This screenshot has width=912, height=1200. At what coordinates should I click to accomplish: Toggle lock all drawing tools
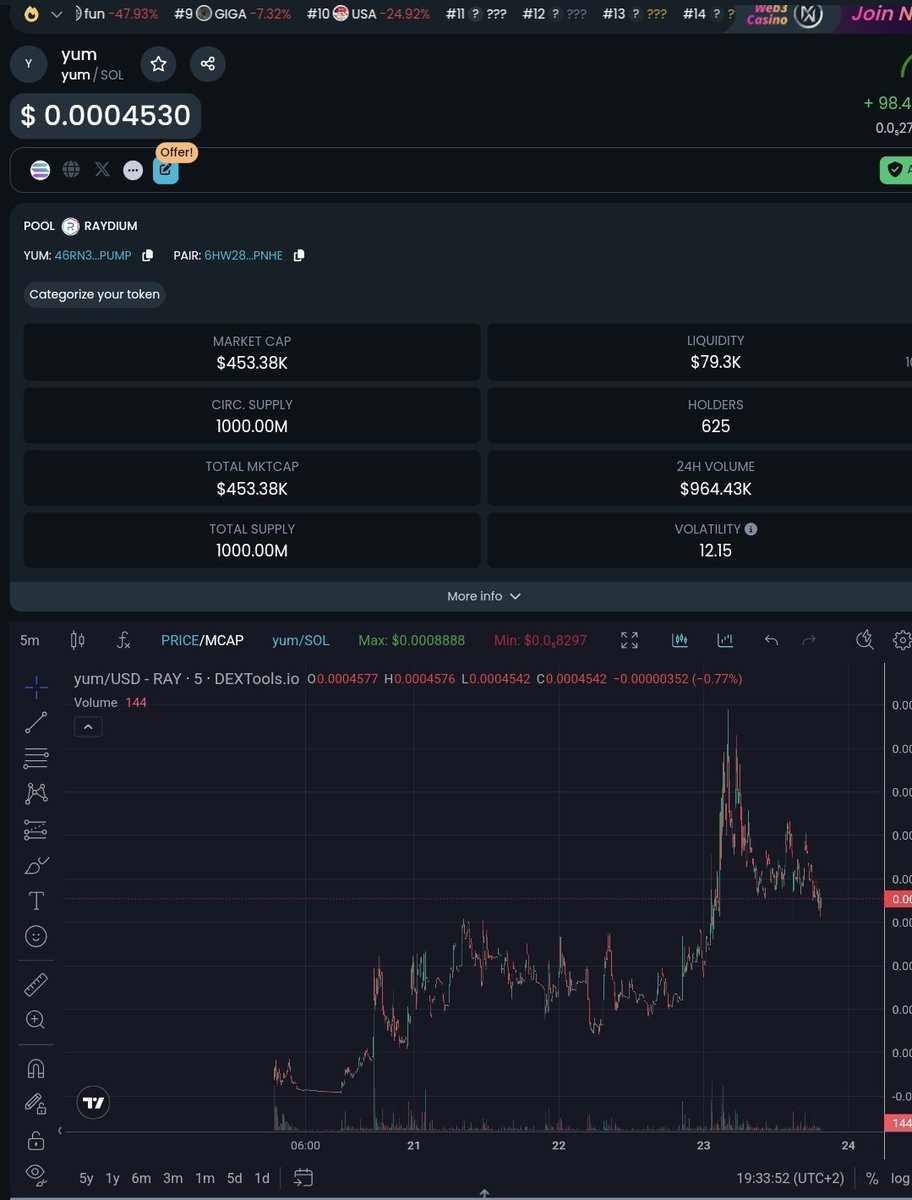pos(36,1140)
